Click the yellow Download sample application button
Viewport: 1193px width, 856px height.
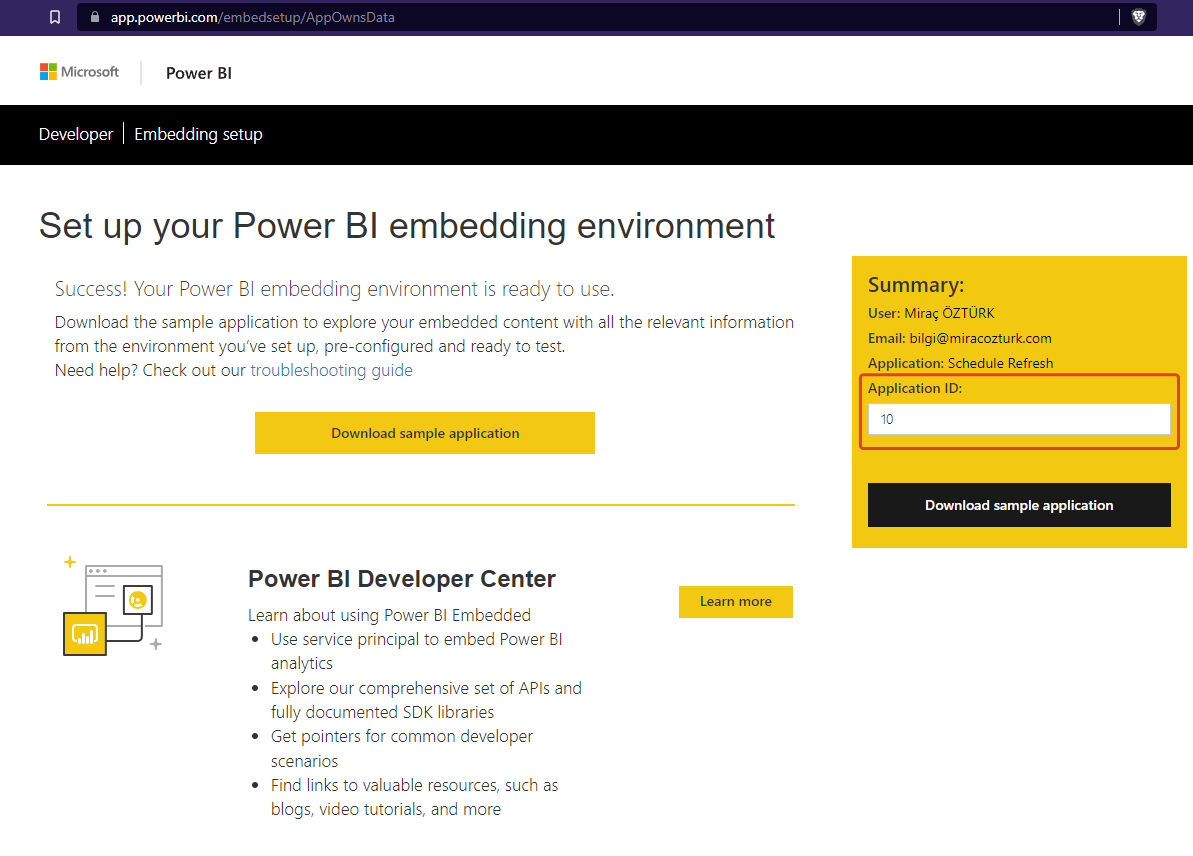click(424, 433)
